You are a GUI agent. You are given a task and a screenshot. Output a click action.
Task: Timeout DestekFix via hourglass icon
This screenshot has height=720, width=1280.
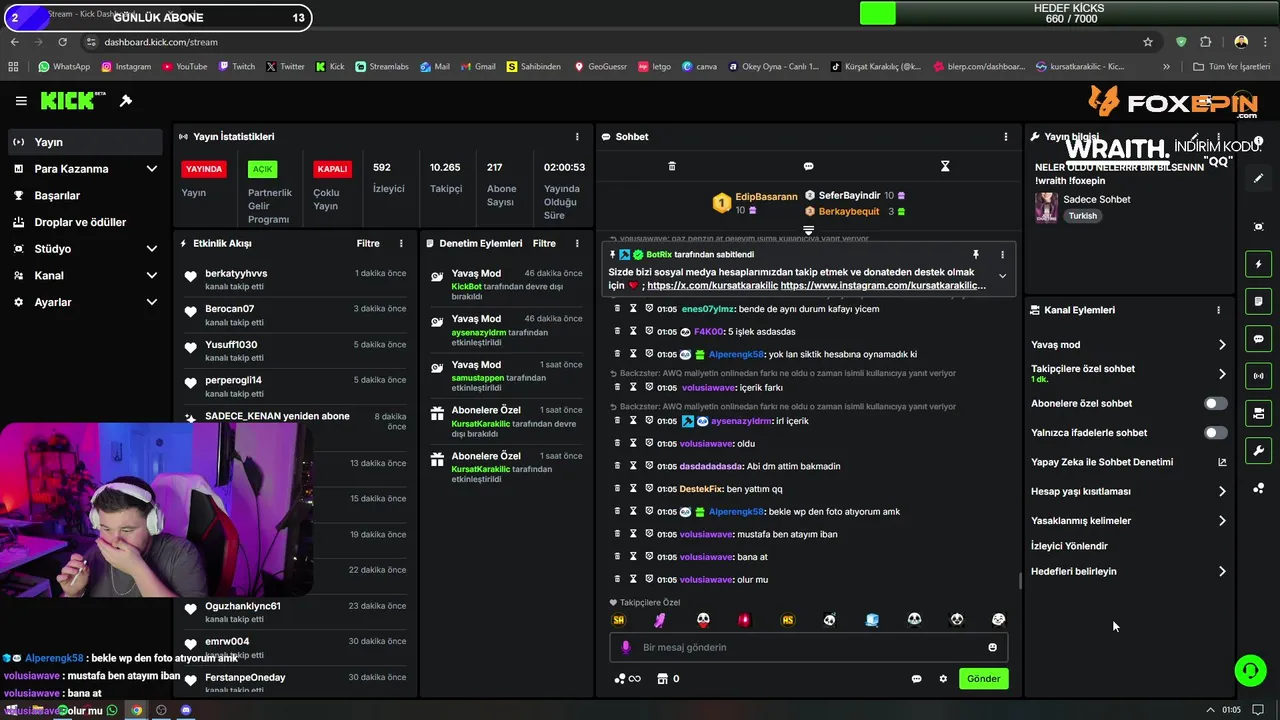coord(633,489)
